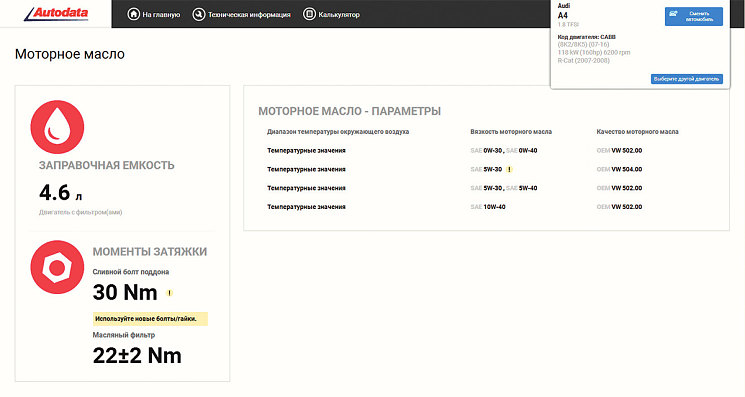Click the Сливной болт поддона label

point(131,272)
